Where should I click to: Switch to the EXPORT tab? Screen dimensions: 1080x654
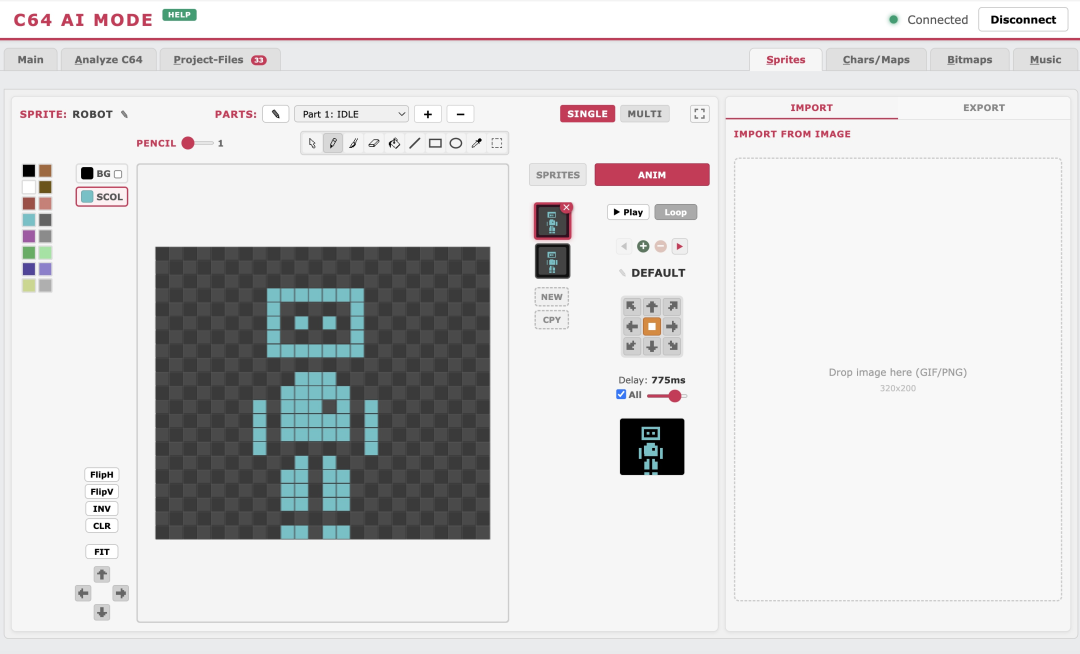pos(984,107)
